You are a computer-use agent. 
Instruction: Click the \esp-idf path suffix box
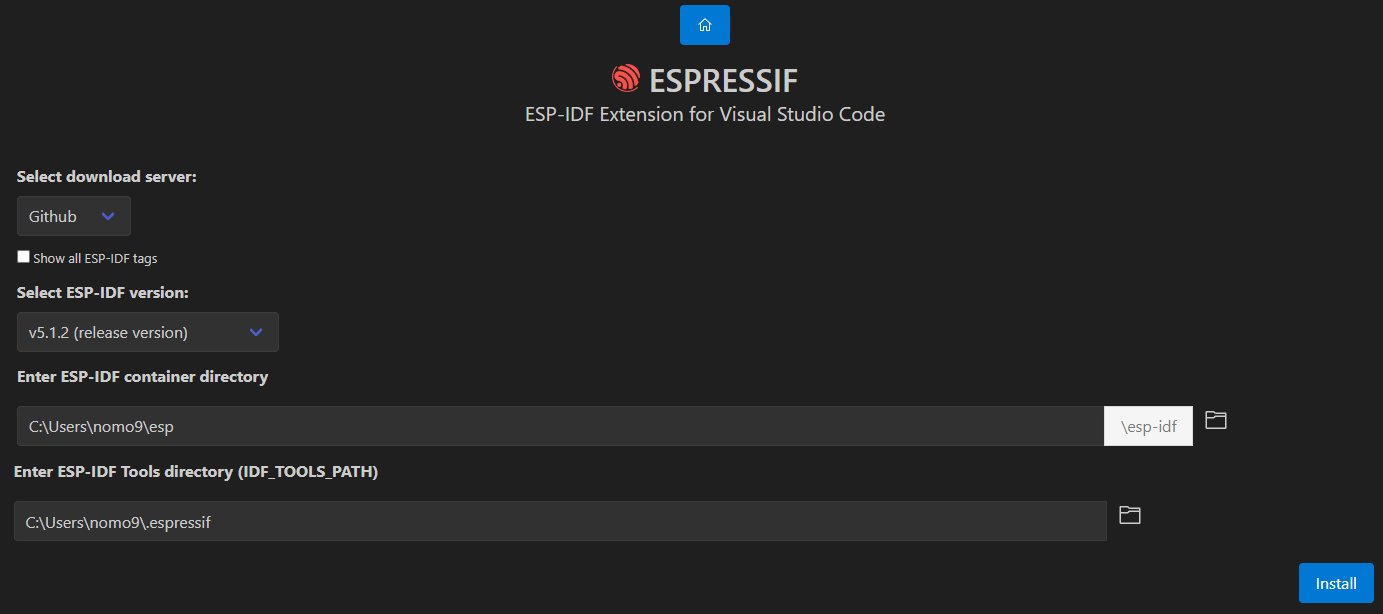click(x=1148, y=426)
